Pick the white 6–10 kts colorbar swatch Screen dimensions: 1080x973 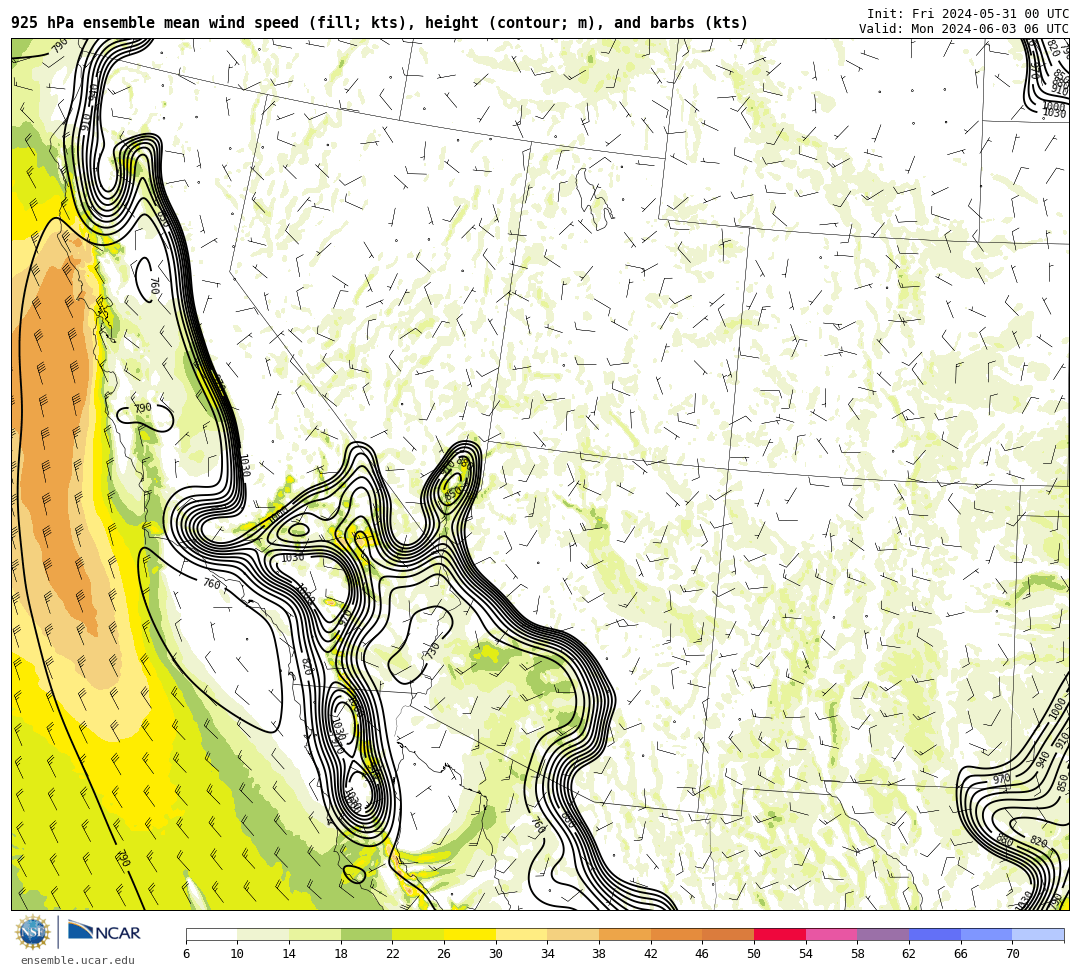click(211, 934)
